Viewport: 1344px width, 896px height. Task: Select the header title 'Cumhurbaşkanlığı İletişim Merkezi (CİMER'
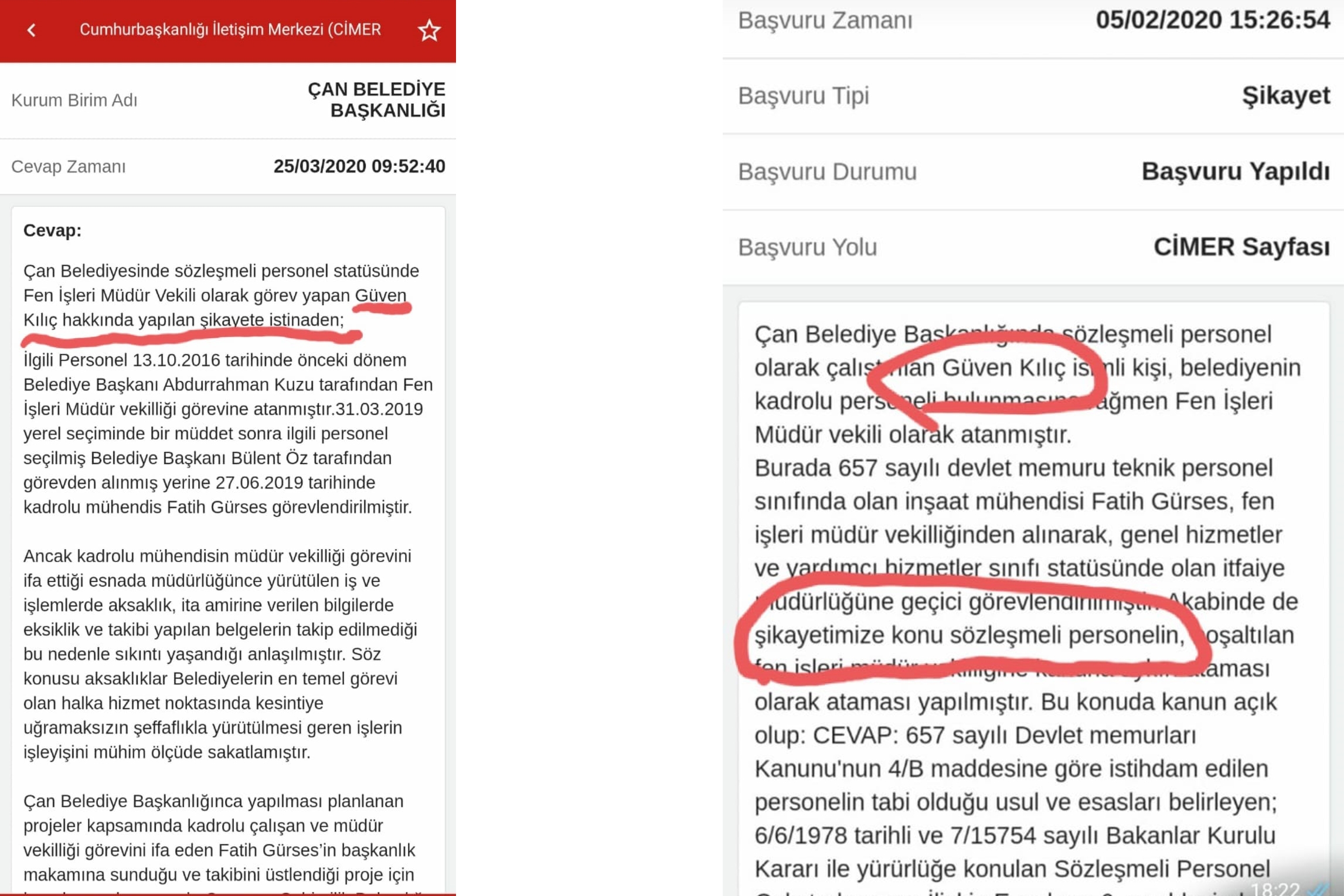click(x=230, y=29)
